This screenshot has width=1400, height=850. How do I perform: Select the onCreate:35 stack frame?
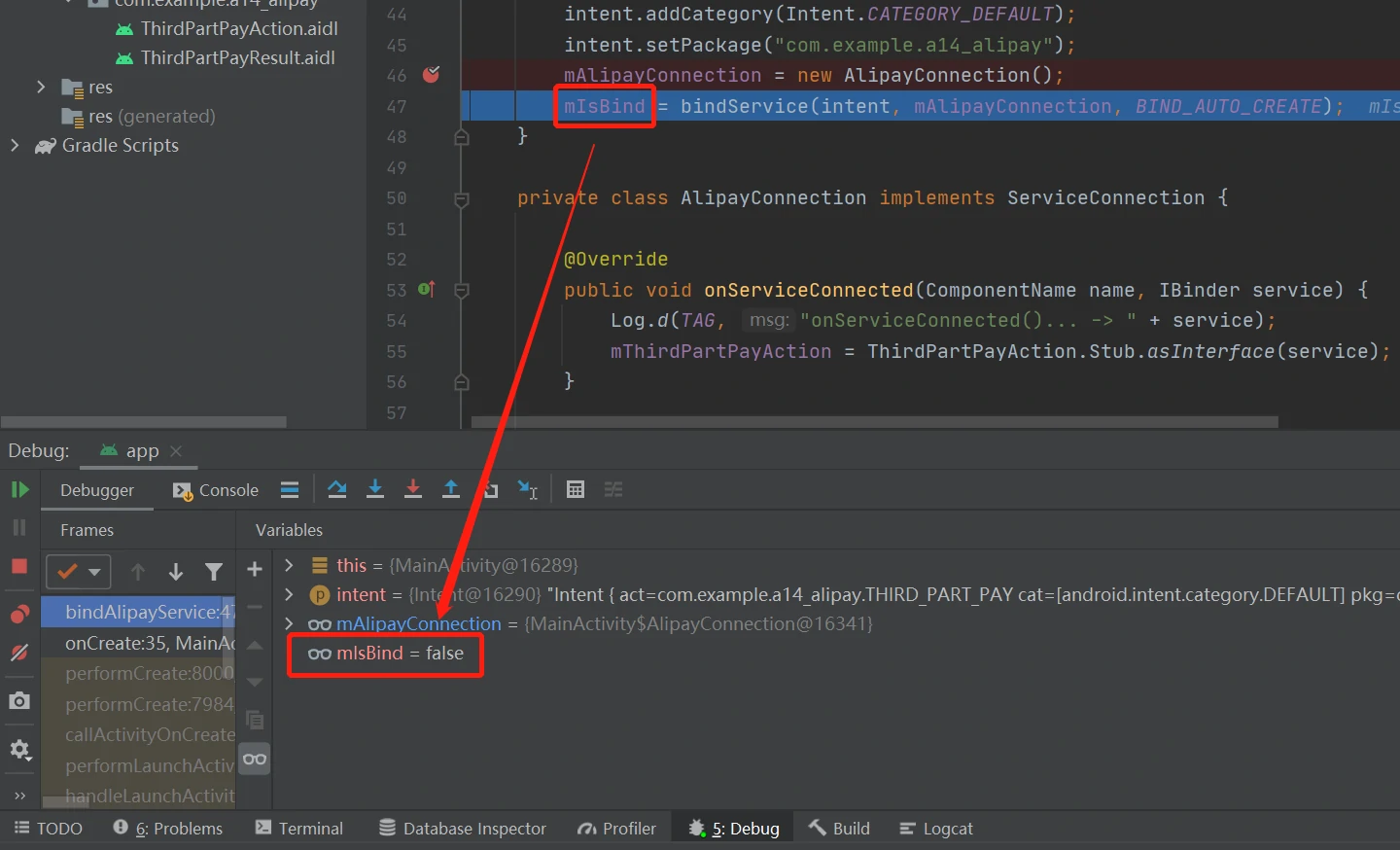pyautogui.click(x=146, y=643)
